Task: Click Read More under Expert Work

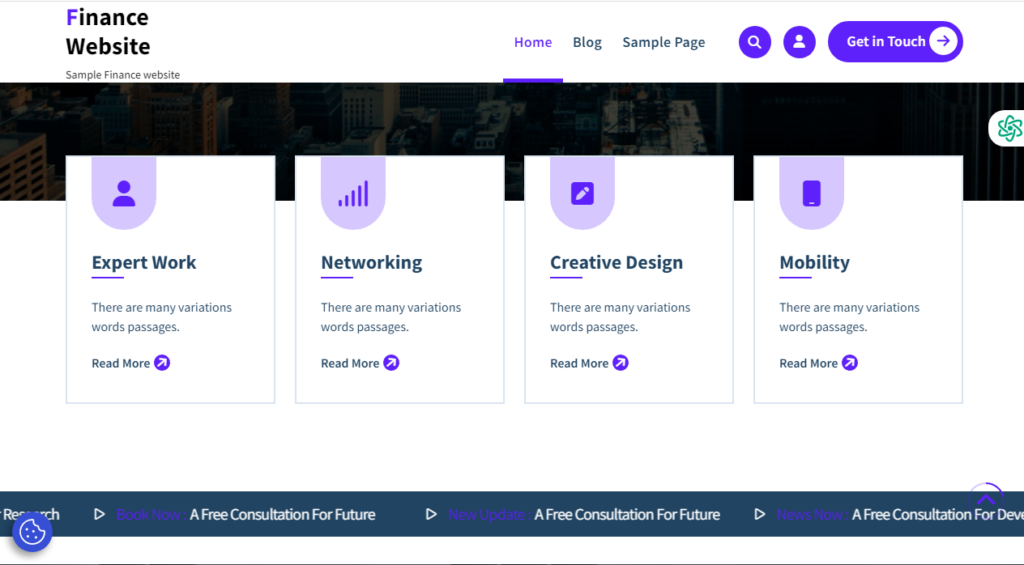Action: (130, 363)
